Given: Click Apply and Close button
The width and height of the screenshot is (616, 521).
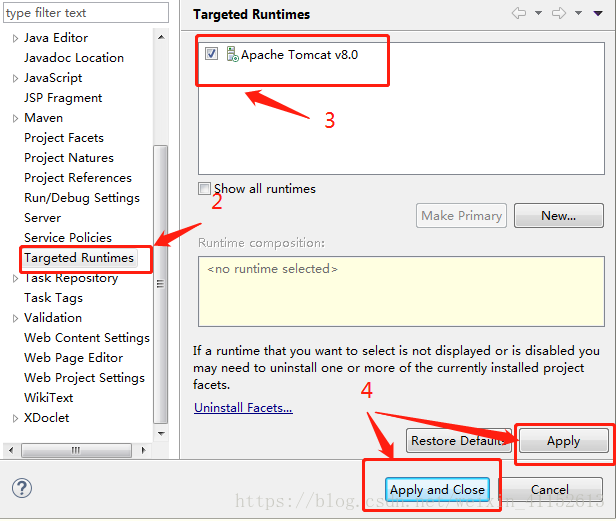Looking at the screenshot, I should click(437, 490).
